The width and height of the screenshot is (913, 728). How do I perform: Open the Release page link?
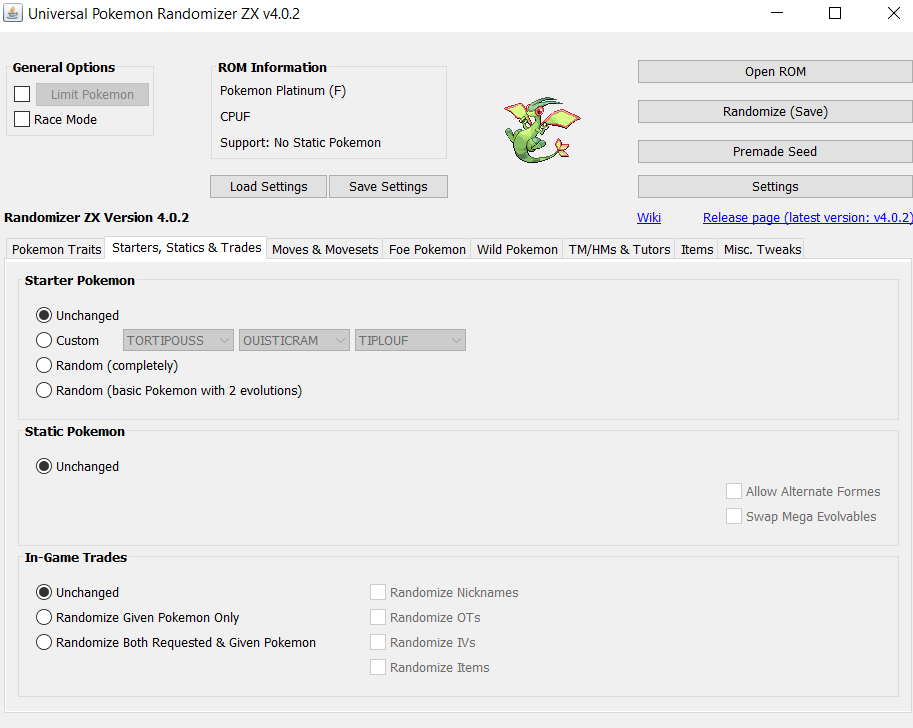pos(807,218)
